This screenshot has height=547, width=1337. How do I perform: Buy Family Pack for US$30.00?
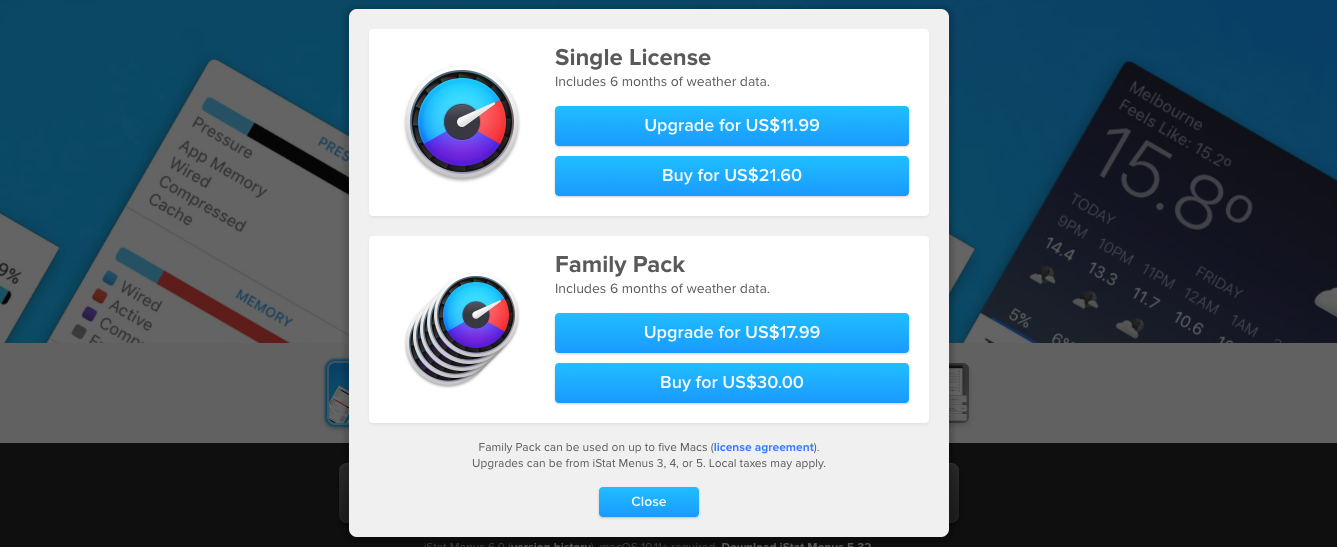(732, 383)
